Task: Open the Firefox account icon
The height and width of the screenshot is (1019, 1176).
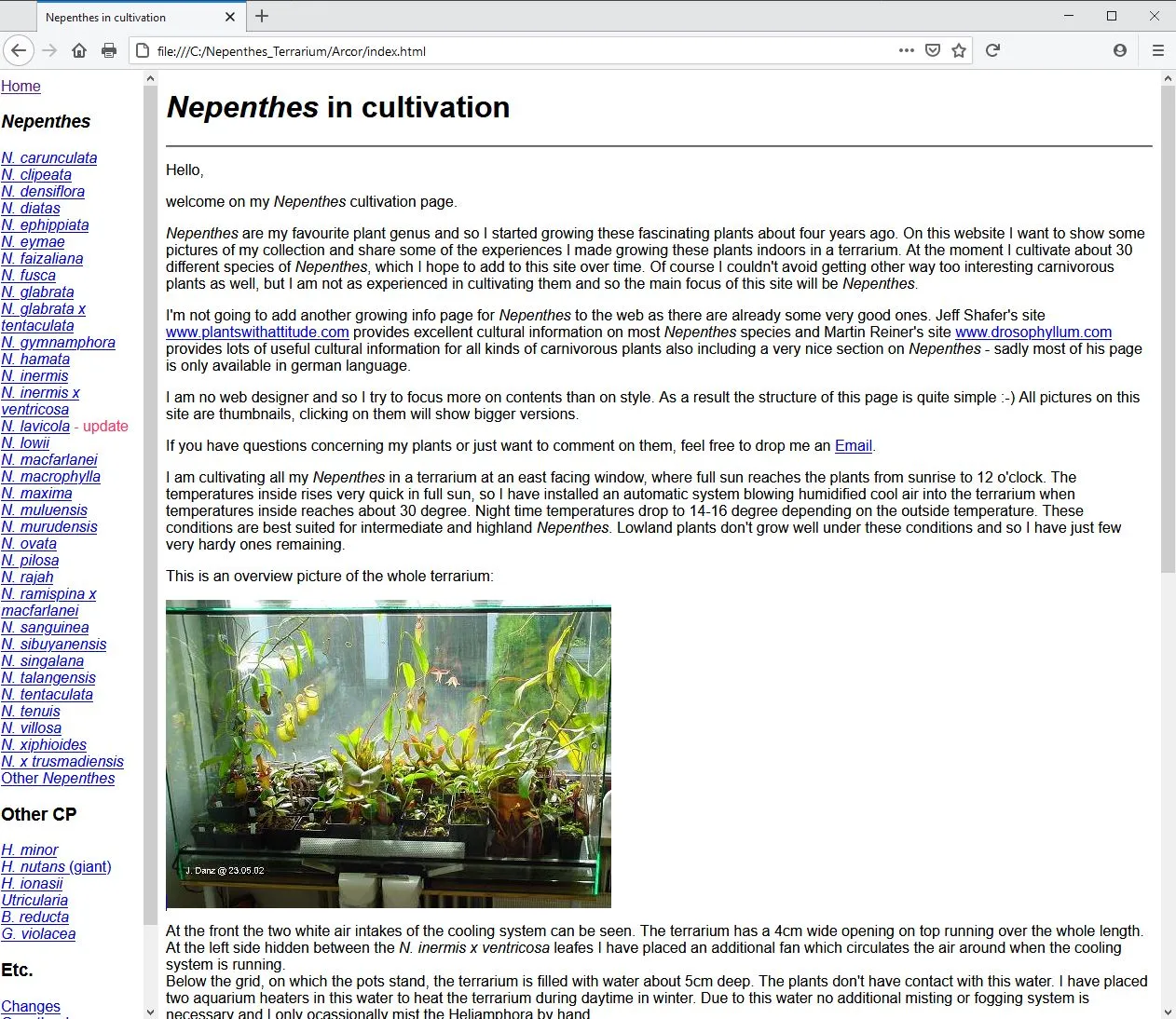Action: pos(1120,50)
